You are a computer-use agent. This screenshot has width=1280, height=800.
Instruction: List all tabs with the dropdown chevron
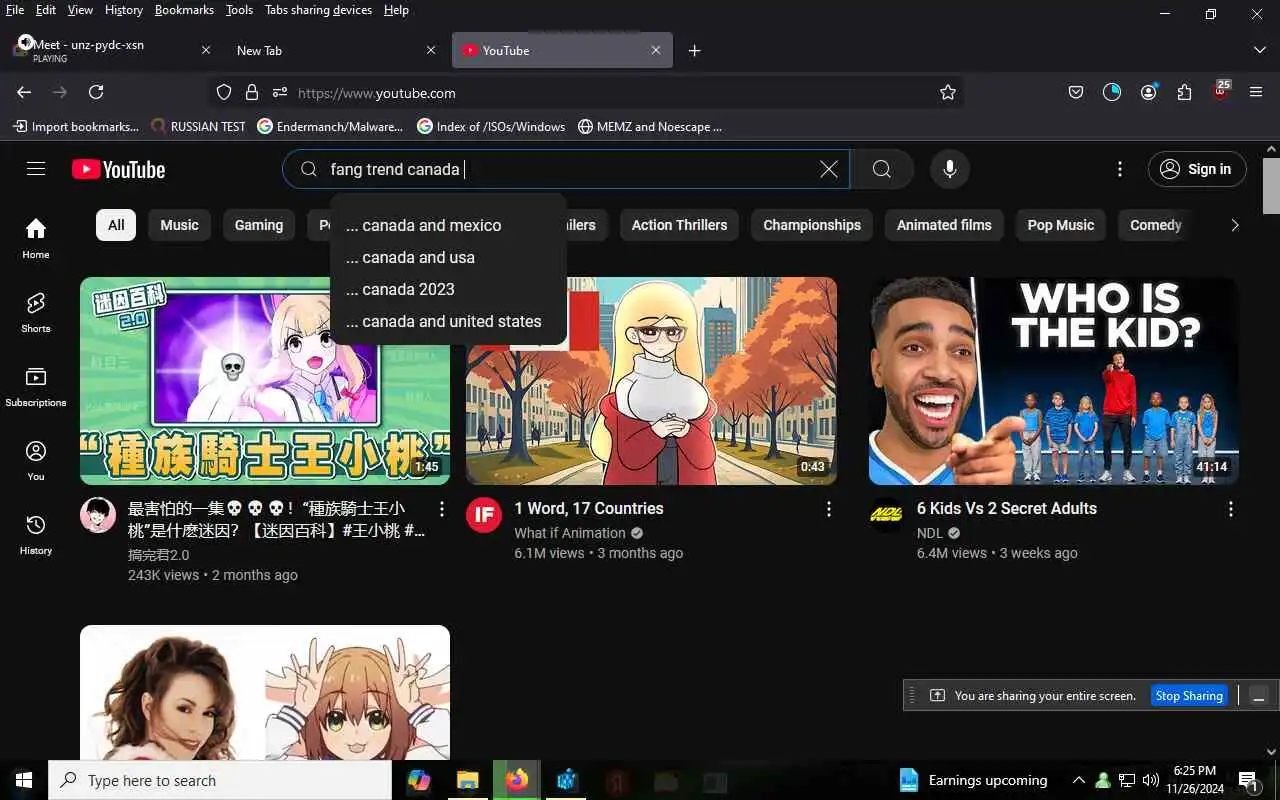pos(1259,50)
